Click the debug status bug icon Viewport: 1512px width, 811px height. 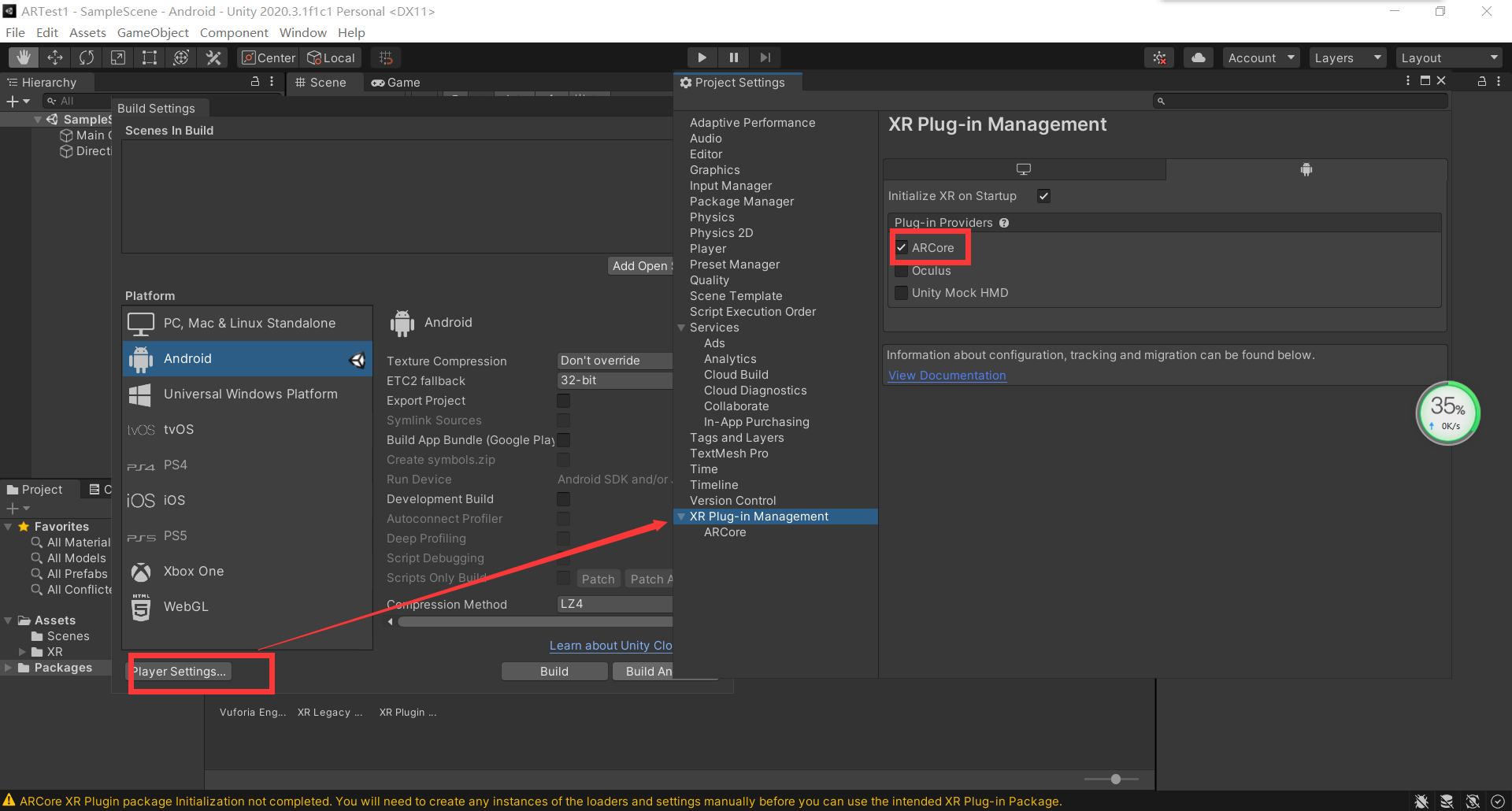1158,57
